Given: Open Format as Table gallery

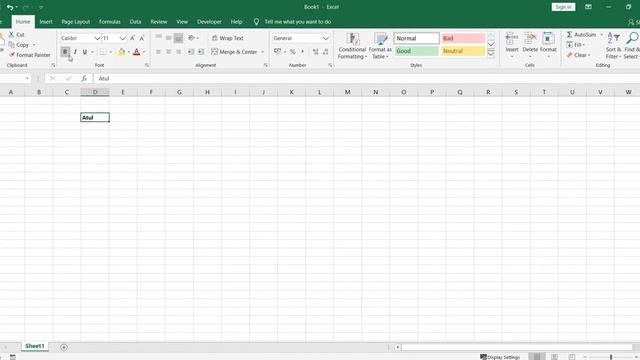Looking at the screenshot, I should (x=380, y=46).
